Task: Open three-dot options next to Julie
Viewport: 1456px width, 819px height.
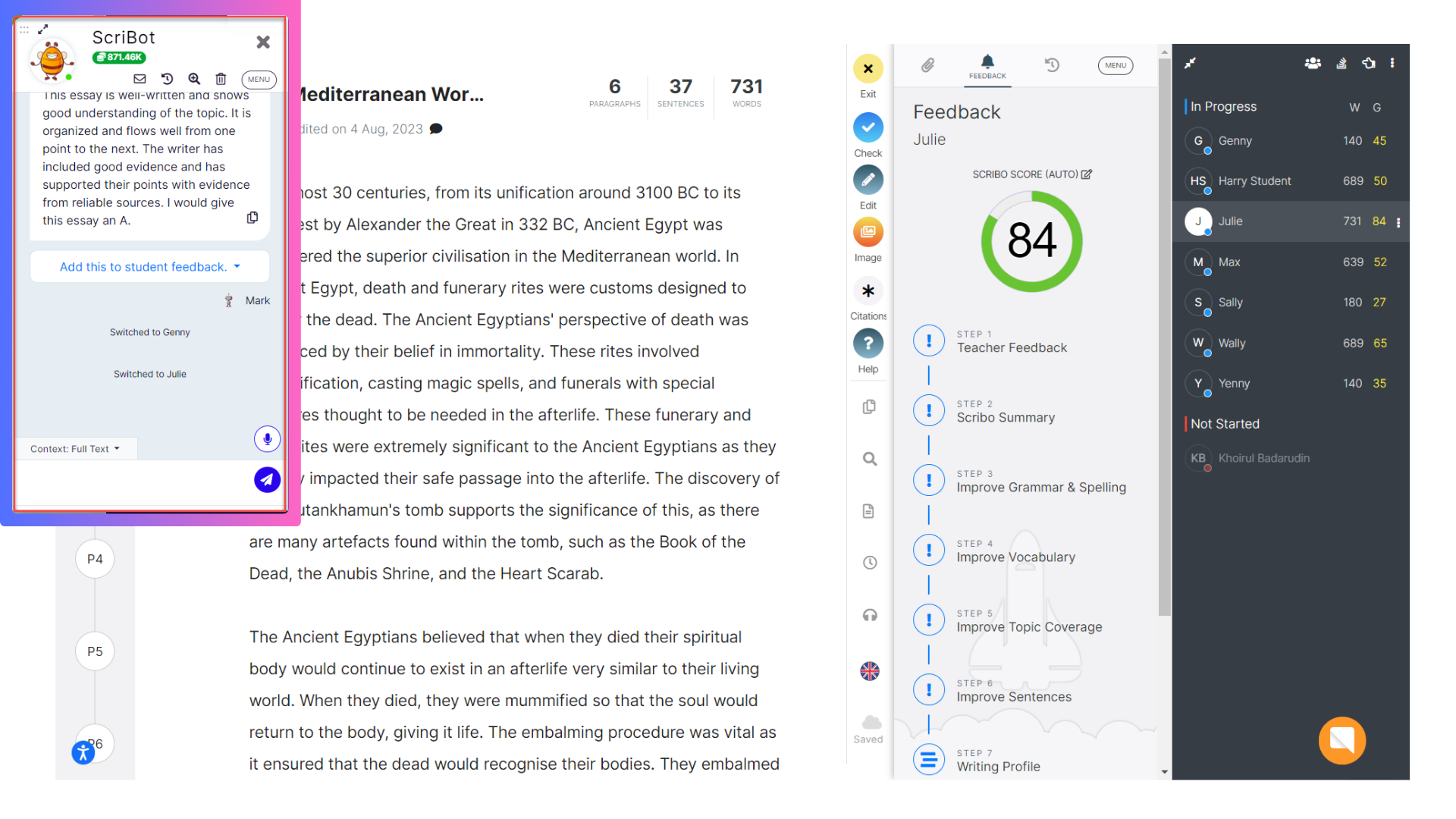Action: click(1398, 223)
